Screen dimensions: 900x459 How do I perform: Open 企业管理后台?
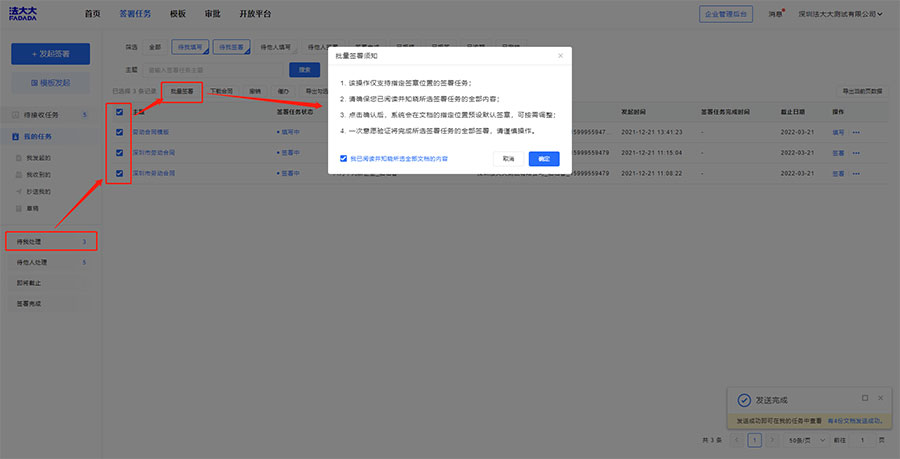coord(726,14)
